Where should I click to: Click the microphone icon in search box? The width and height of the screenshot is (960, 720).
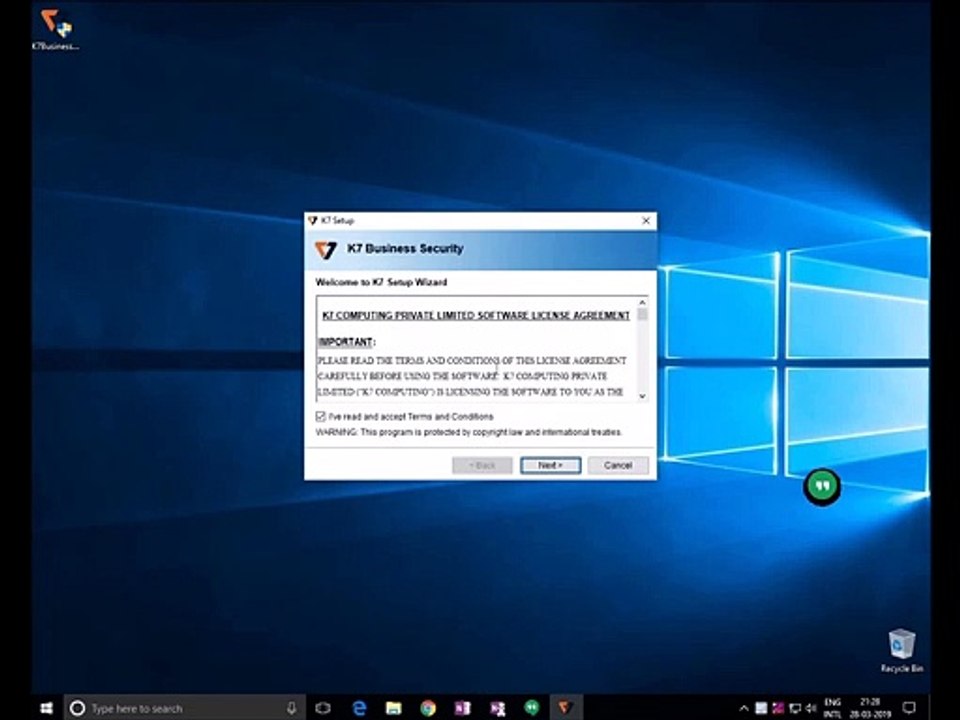coord(291,708)
